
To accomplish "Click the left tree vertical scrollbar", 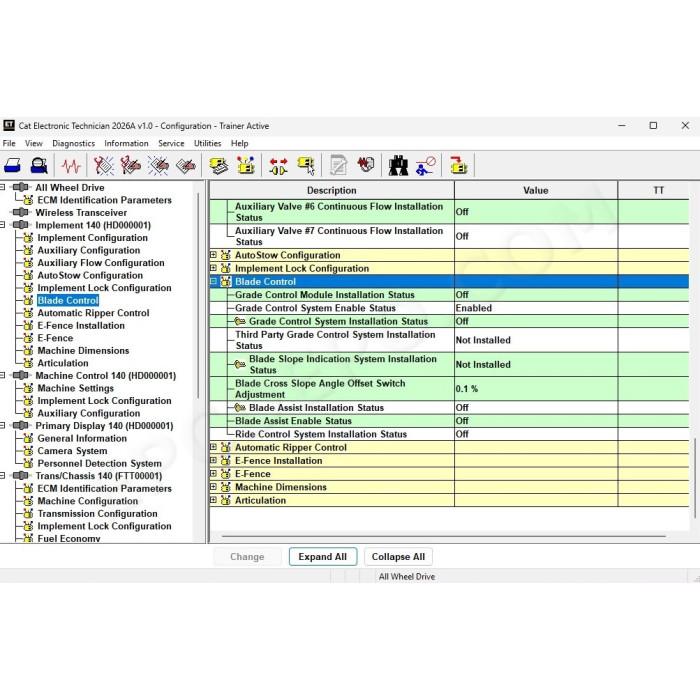I will point(198,295).
